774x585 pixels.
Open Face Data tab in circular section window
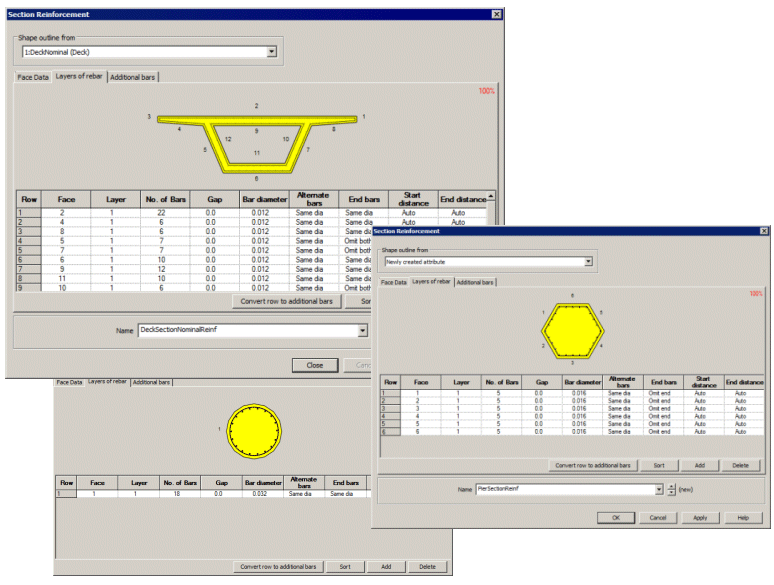coord(69,382)
